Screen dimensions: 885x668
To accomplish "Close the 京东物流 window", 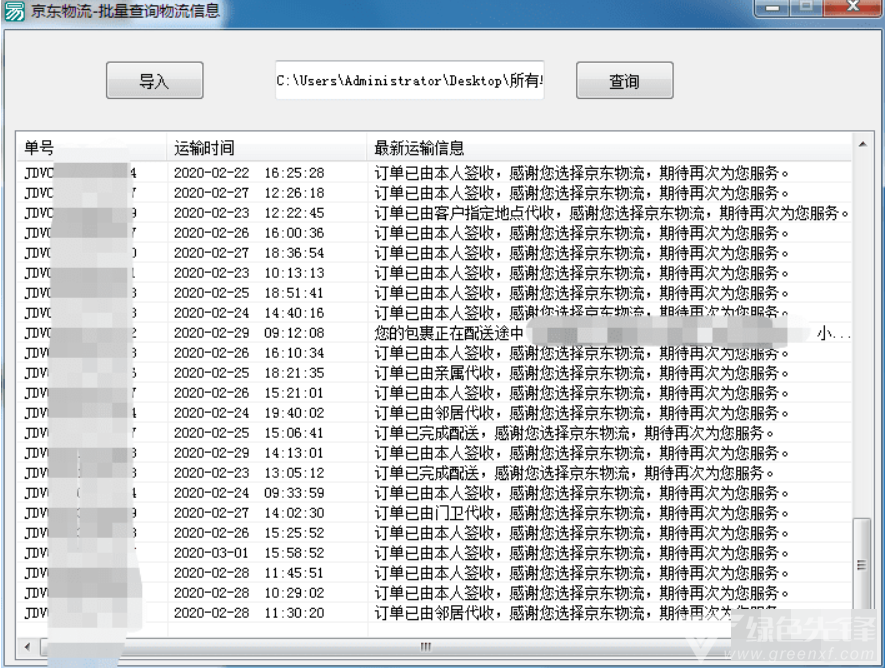I will (853, 7).
